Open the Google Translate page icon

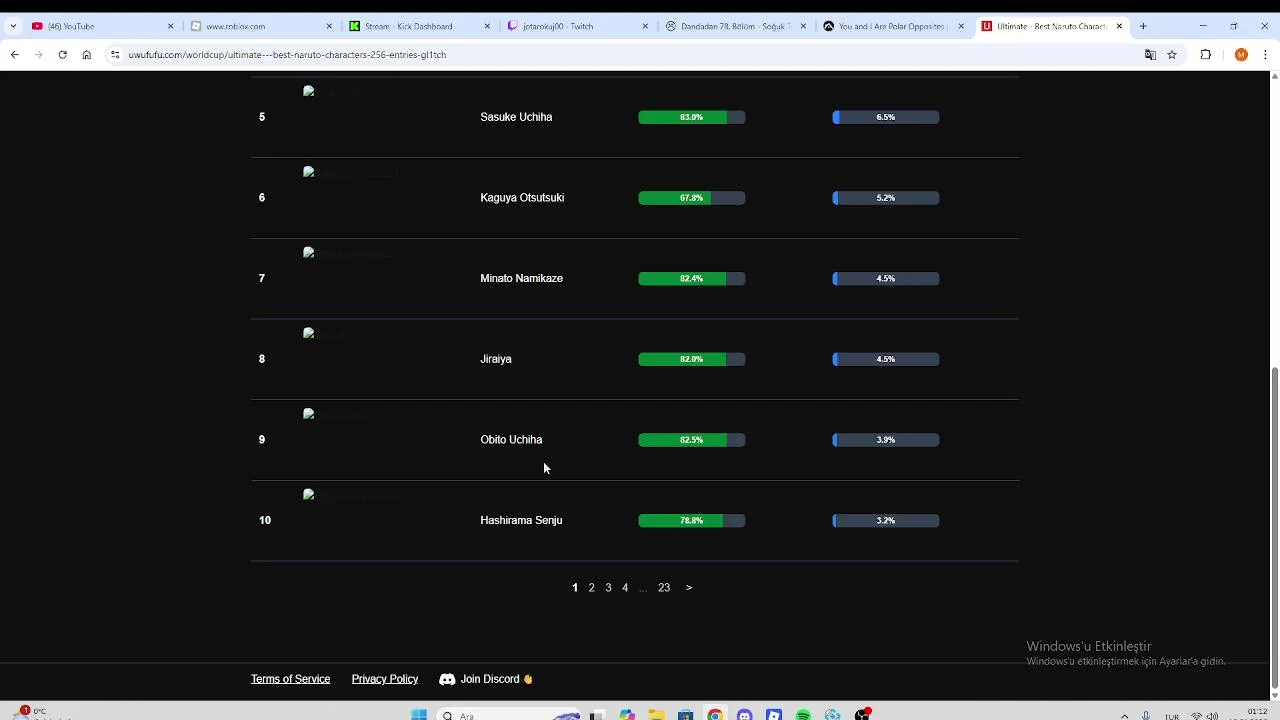(x=1150, y=55)
